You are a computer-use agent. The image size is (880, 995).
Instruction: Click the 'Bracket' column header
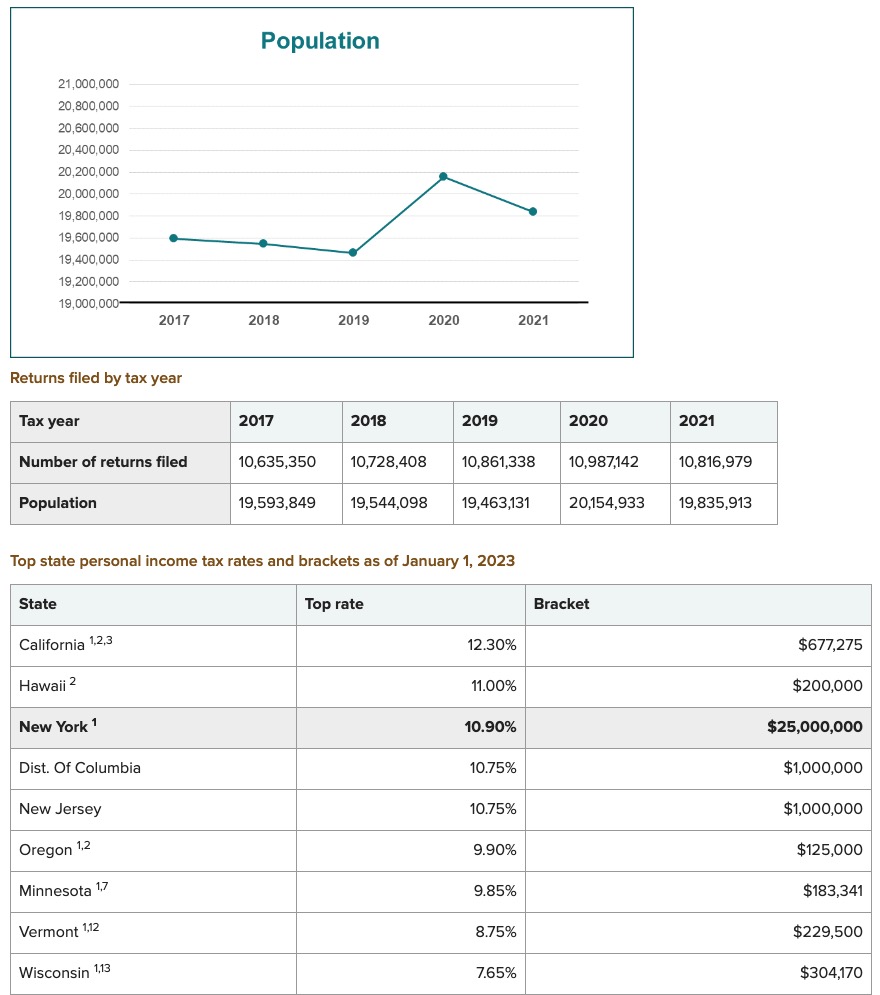(x=561, y=604)
